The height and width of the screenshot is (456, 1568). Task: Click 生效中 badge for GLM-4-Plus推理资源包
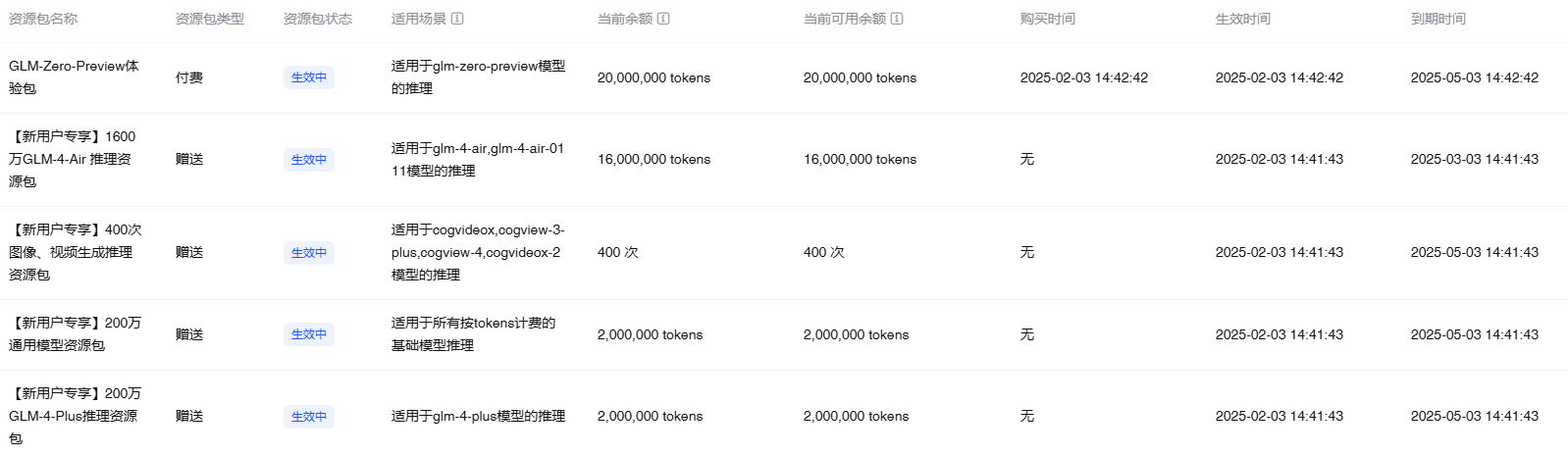(x=309, y=417)
